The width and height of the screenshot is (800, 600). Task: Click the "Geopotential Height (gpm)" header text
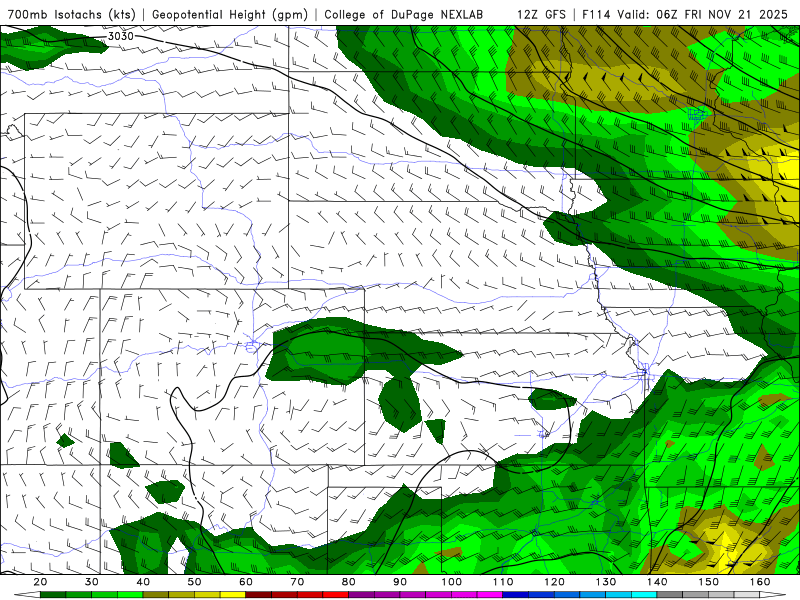tap(230, 15)
